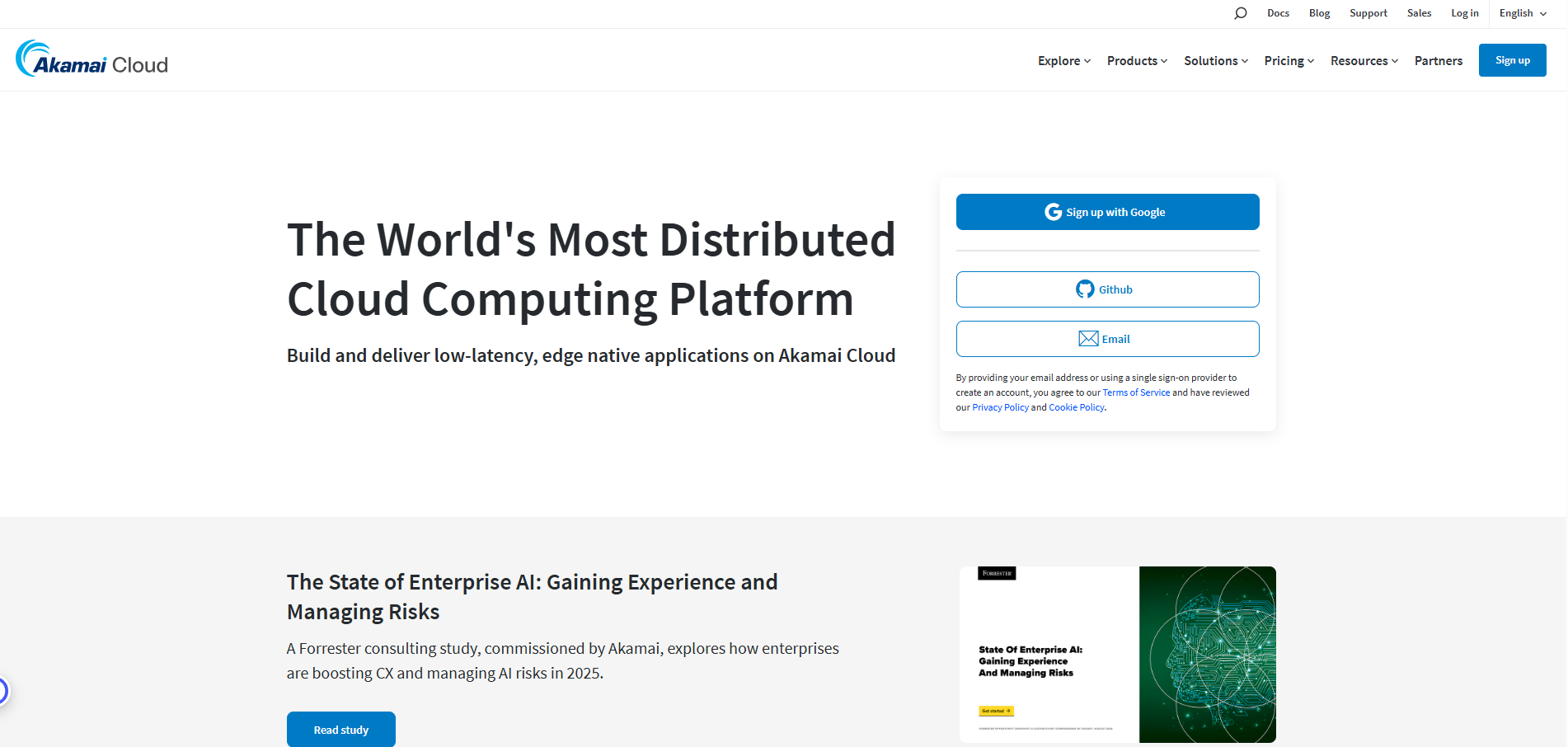Expand the Explore menu
Image resolution: width=1568 pixels, height=747 pixels.
1063,60
